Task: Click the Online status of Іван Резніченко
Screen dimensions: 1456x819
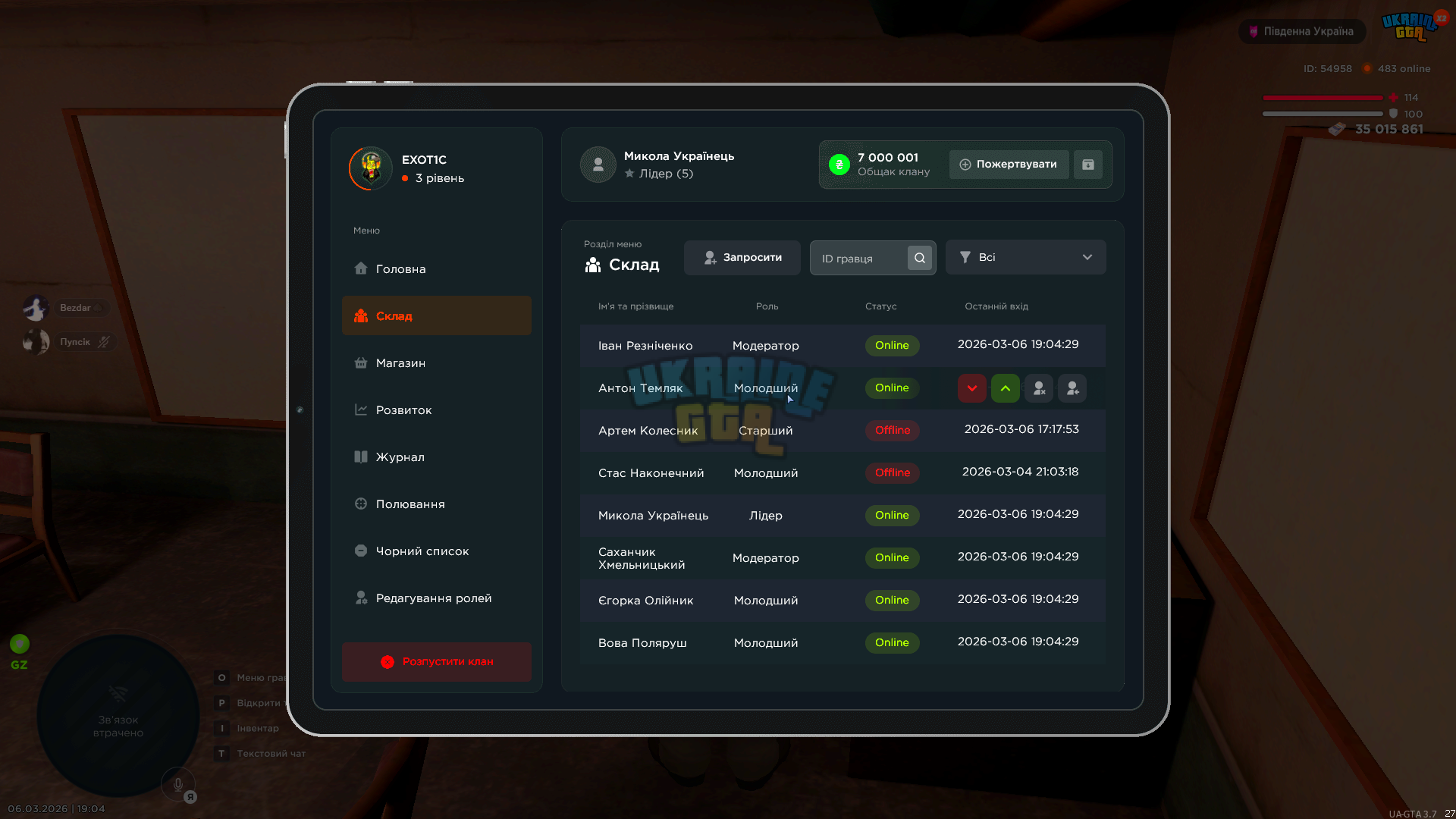Action: click(x=892, y=345)
